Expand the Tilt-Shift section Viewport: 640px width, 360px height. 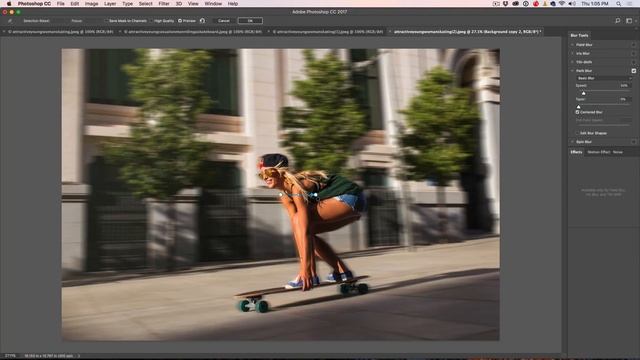(x=572, y=62)
